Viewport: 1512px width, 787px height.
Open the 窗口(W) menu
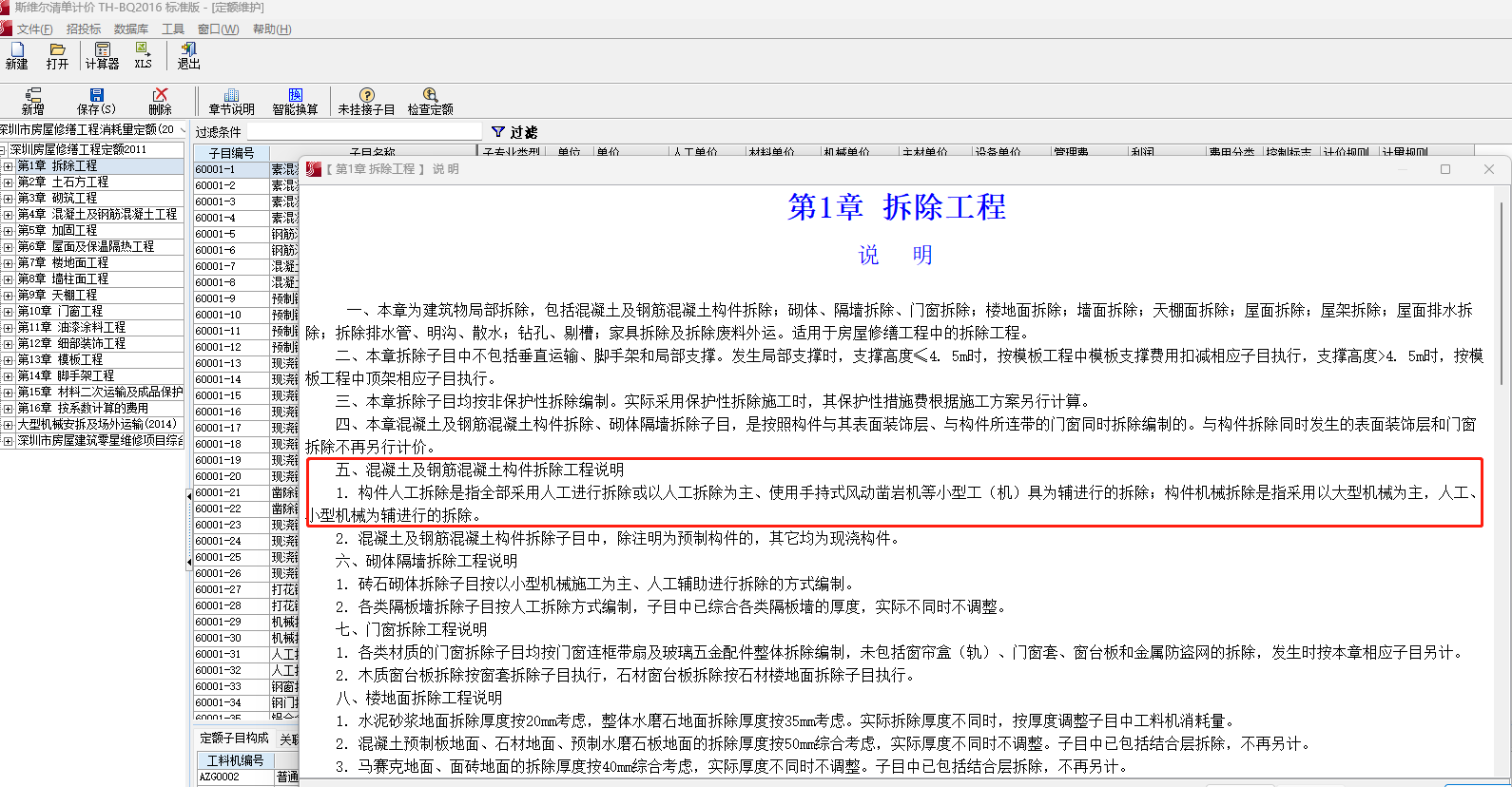(x=218, y=29)
